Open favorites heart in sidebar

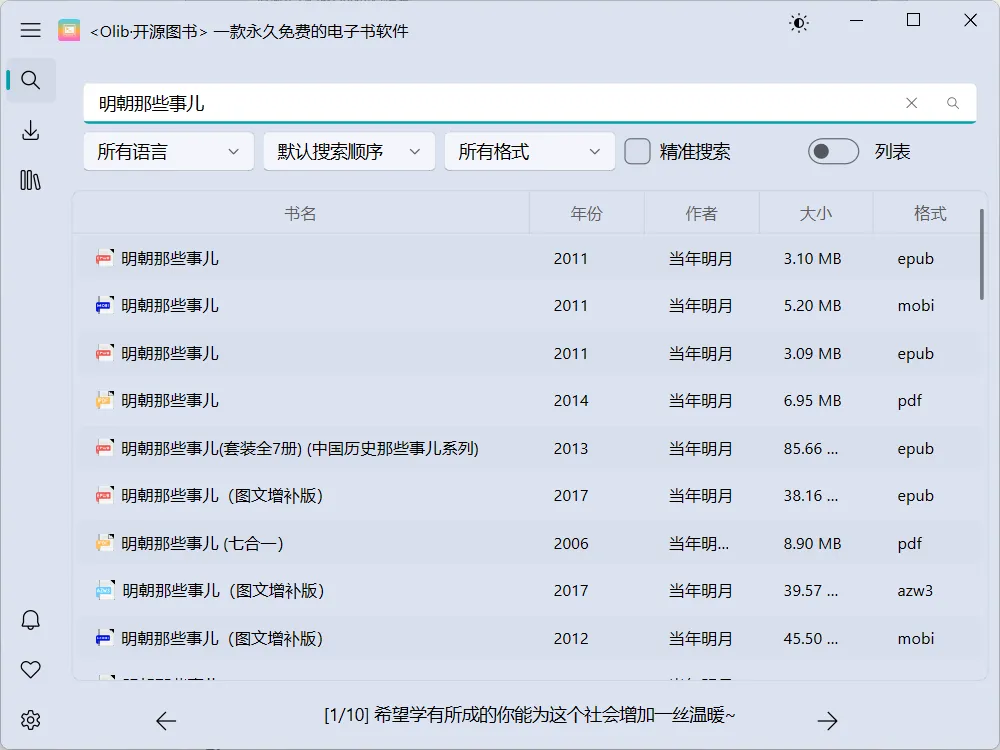coord(31,670)
